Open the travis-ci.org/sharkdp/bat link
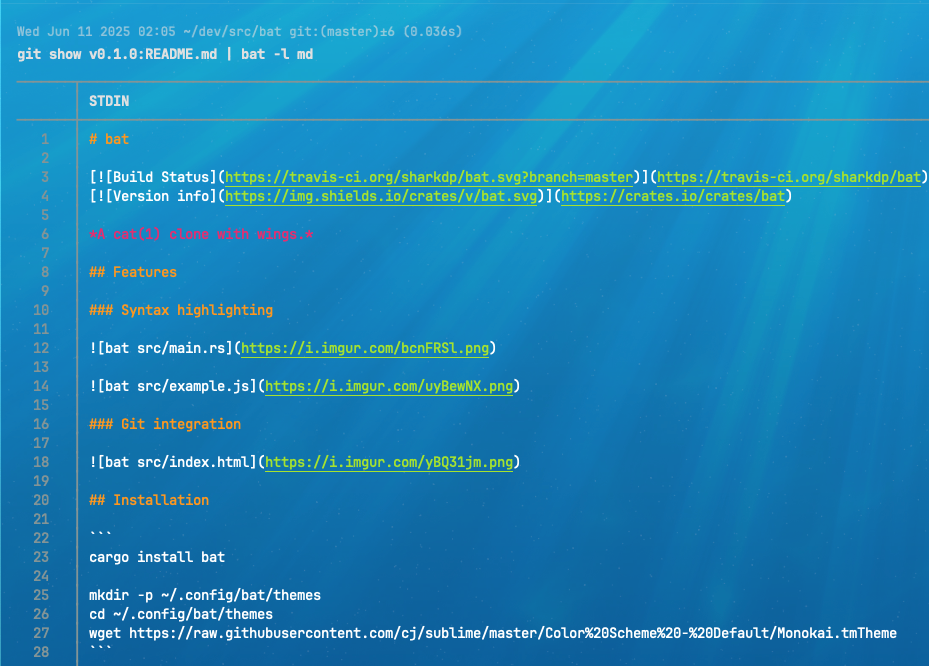Image resolution: width=929 pixels, height=666 pixels. 789,177
